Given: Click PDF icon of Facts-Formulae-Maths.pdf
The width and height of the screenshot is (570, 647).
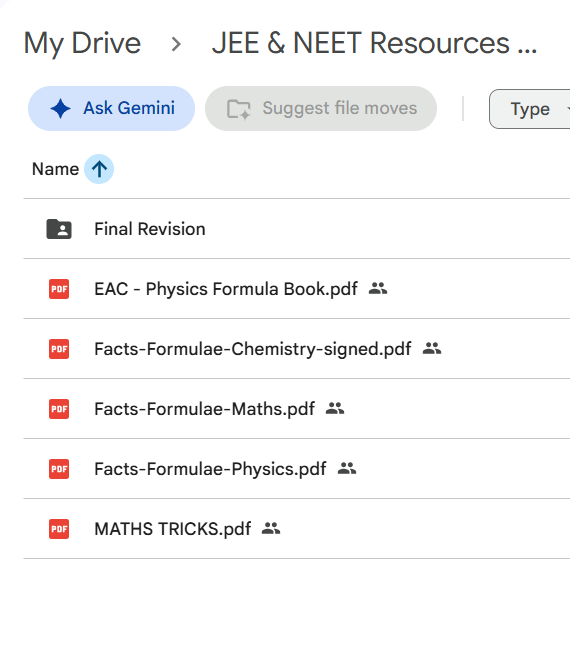Looking at the screenshot, I should pos(59,409).
